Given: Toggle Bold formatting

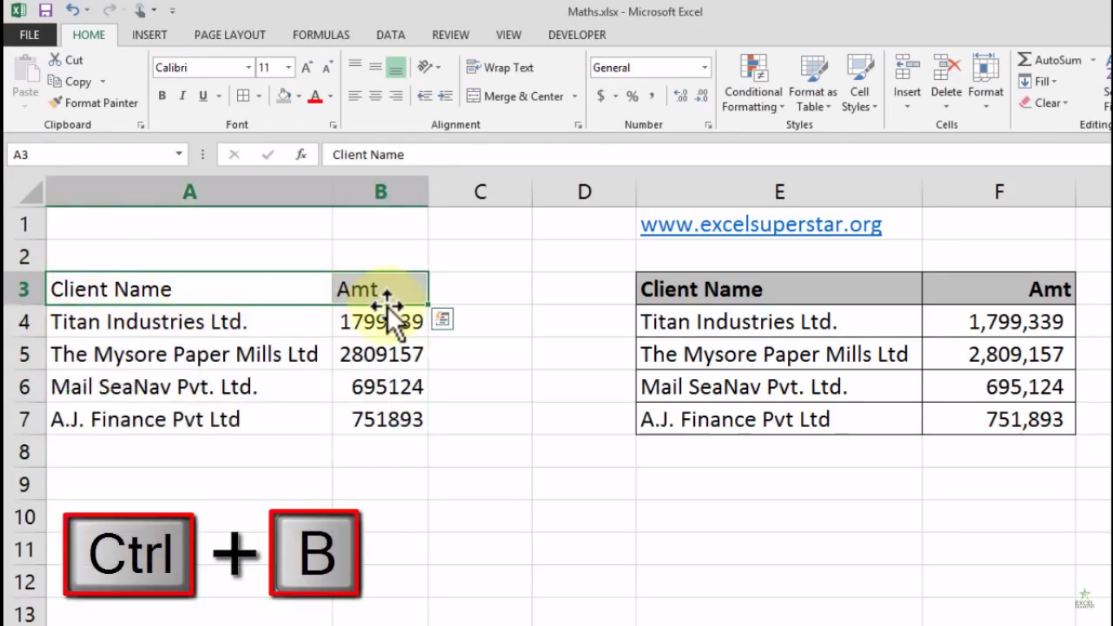Looking at the screenshot, I should [162, 96].
